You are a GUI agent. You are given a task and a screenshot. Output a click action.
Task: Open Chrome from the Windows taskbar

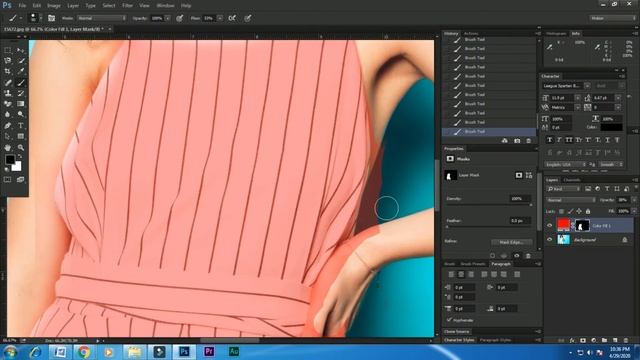tap(84, 351)
